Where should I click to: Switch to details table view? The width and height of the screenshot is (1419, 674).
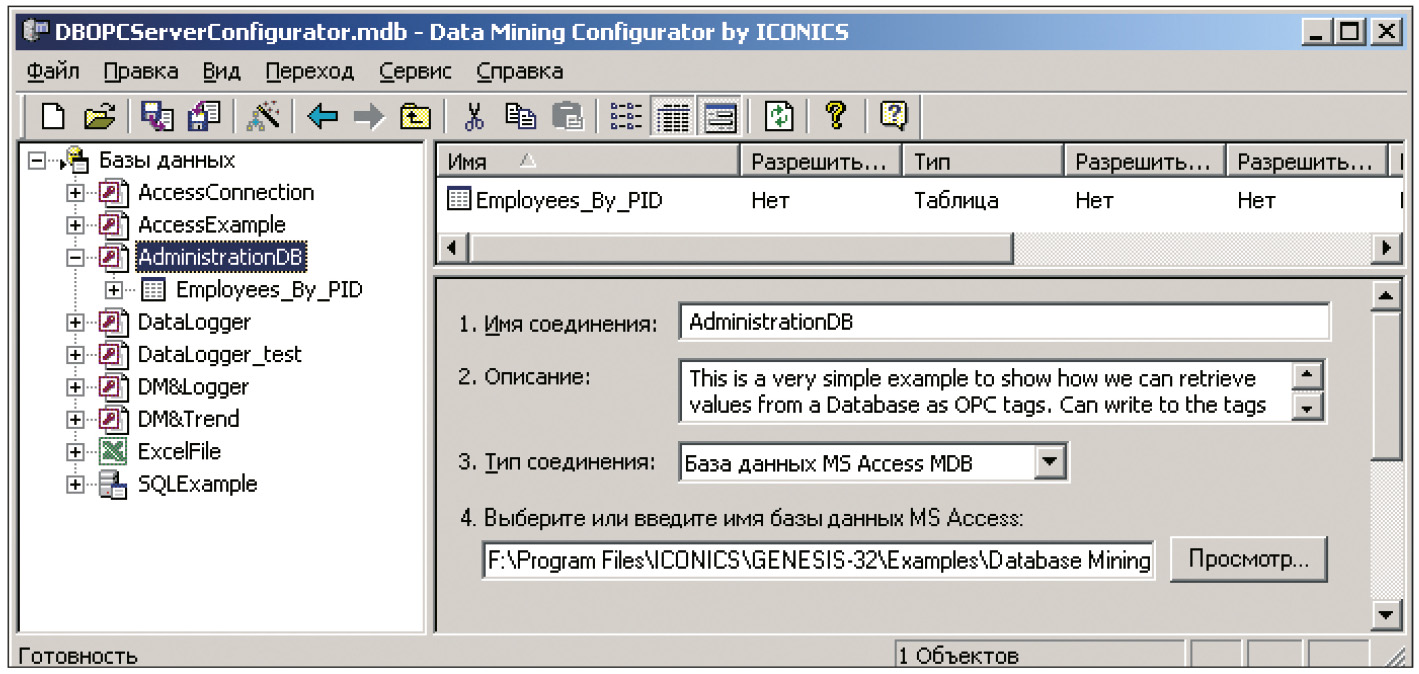(x=674, y=117)
